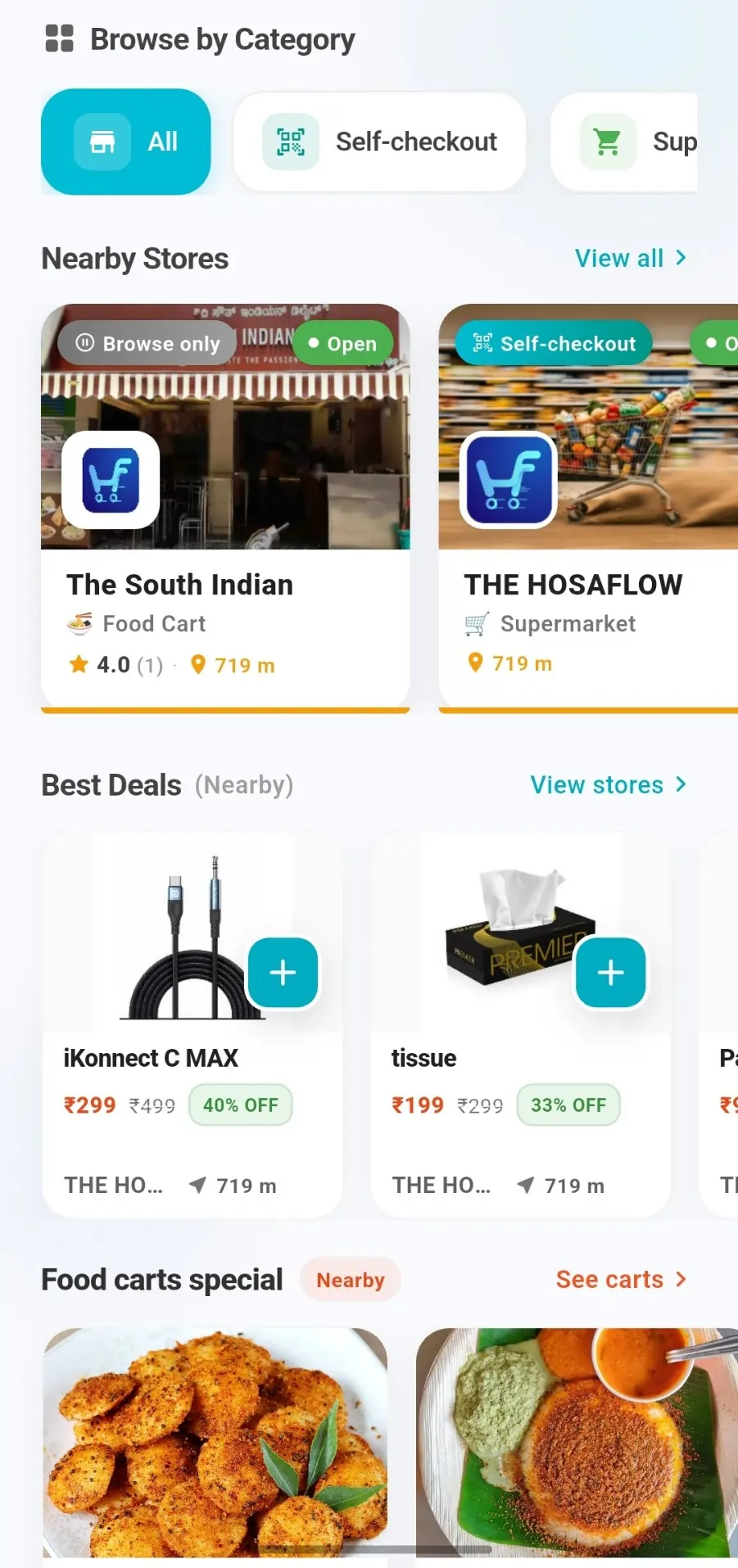This screenshot has width=738, height=1568.
Task: Add iKonnect C MAX to cart
Action: pos(283,973)
